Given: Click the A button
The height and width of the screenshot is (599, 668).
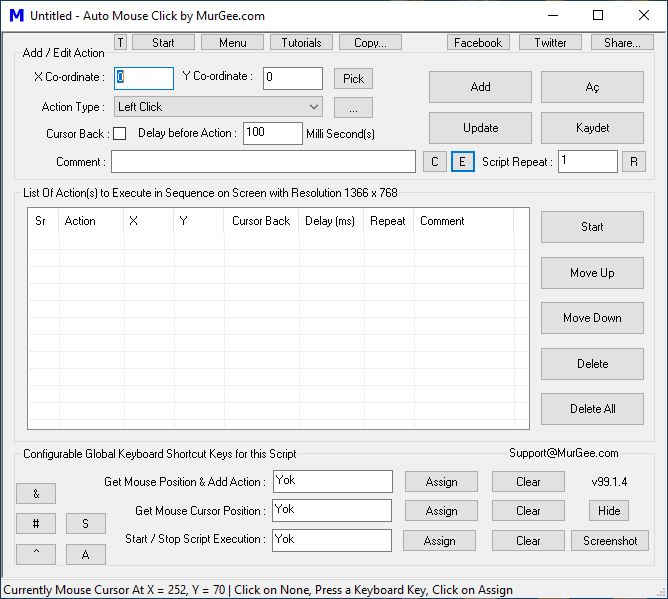Looking at the screenshot, I should 86,554.
